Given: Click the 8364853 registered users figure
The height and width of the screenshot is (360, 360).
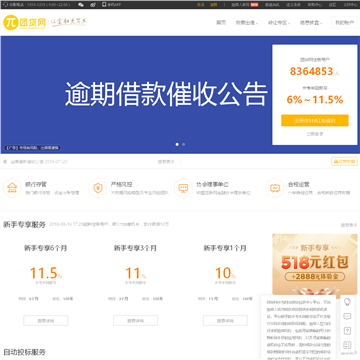Looking at the screenshot, I should point(312,71).
